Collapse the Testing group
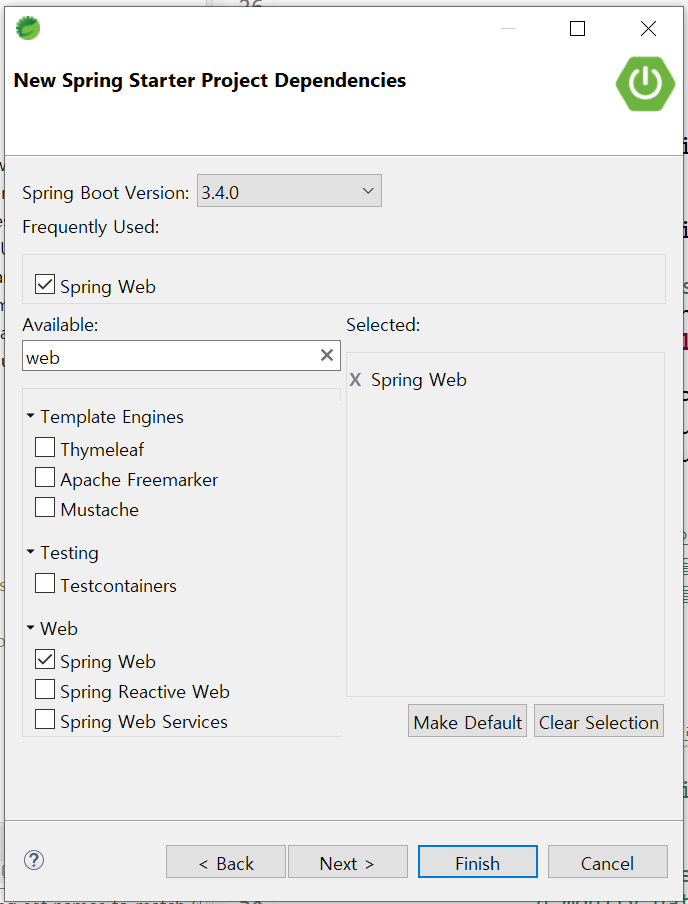 coord(31,552)
